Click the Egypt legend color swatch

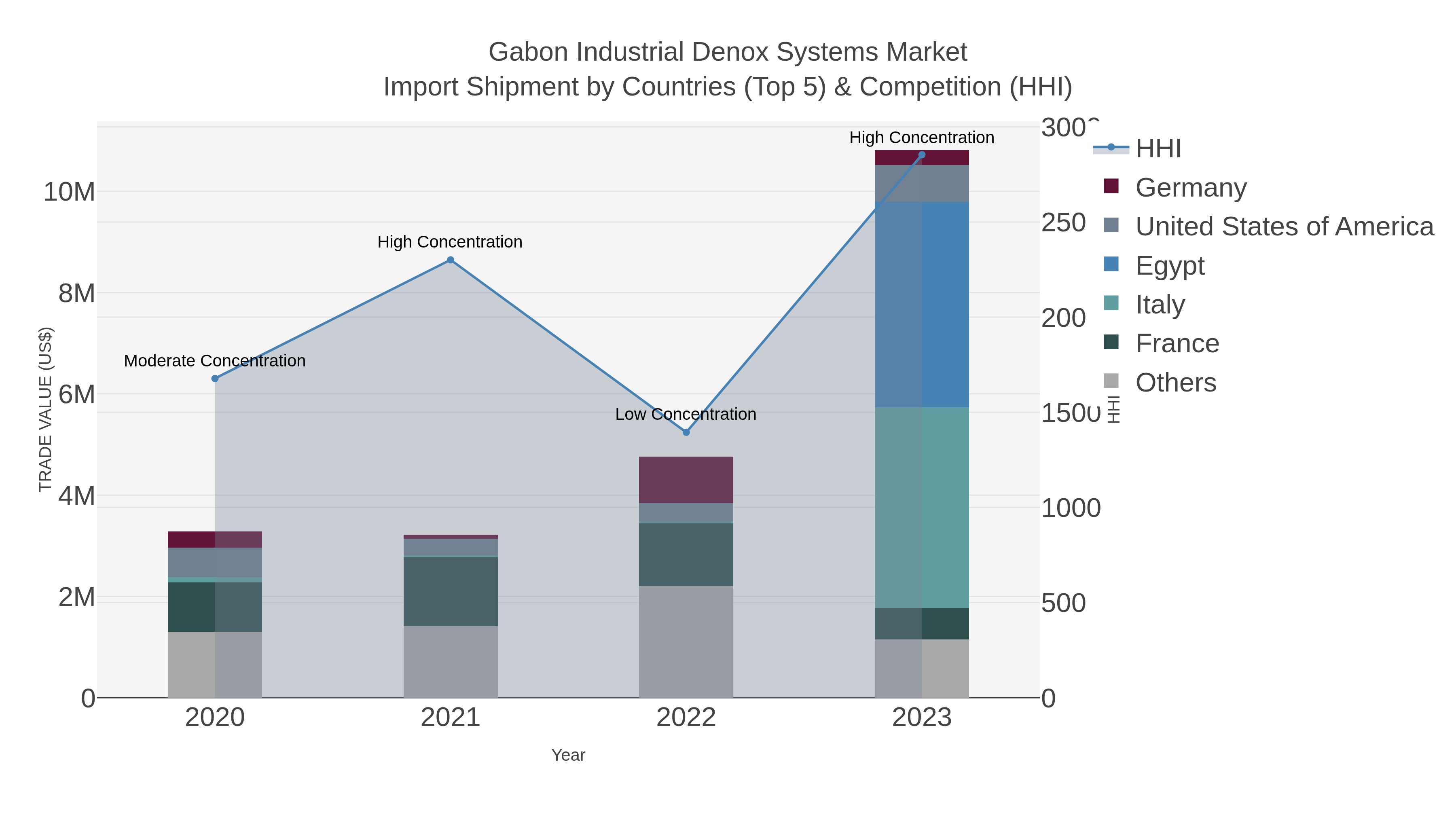click(x=1111, y=264)
